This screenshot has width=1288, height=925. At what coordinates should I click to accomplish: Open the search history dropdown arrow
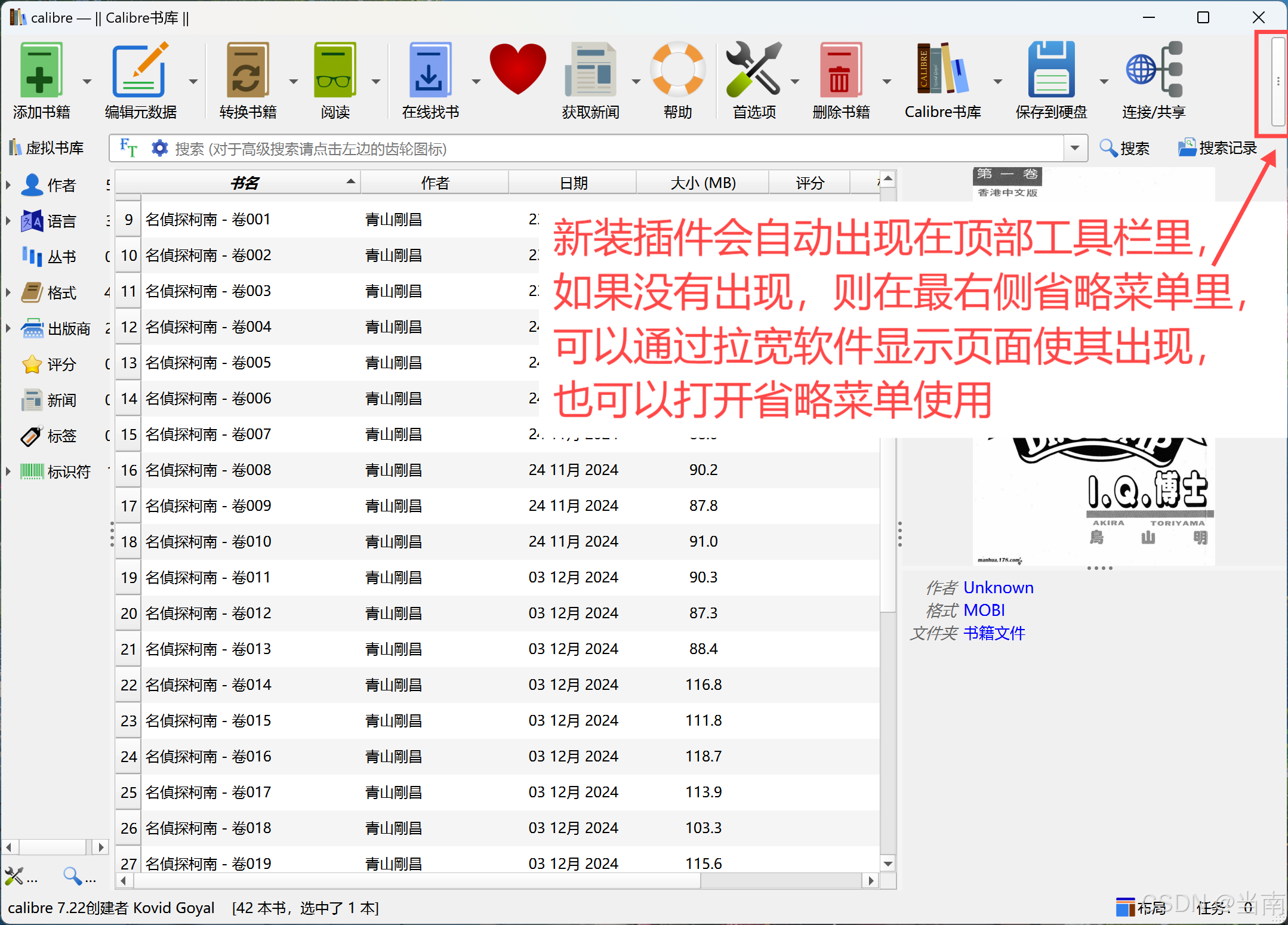(x=1076, y=148)
